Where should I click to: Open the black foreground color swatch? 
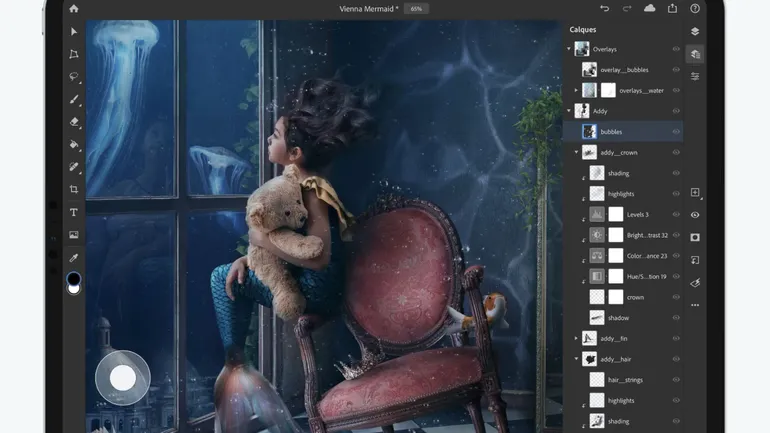[74, 278]
